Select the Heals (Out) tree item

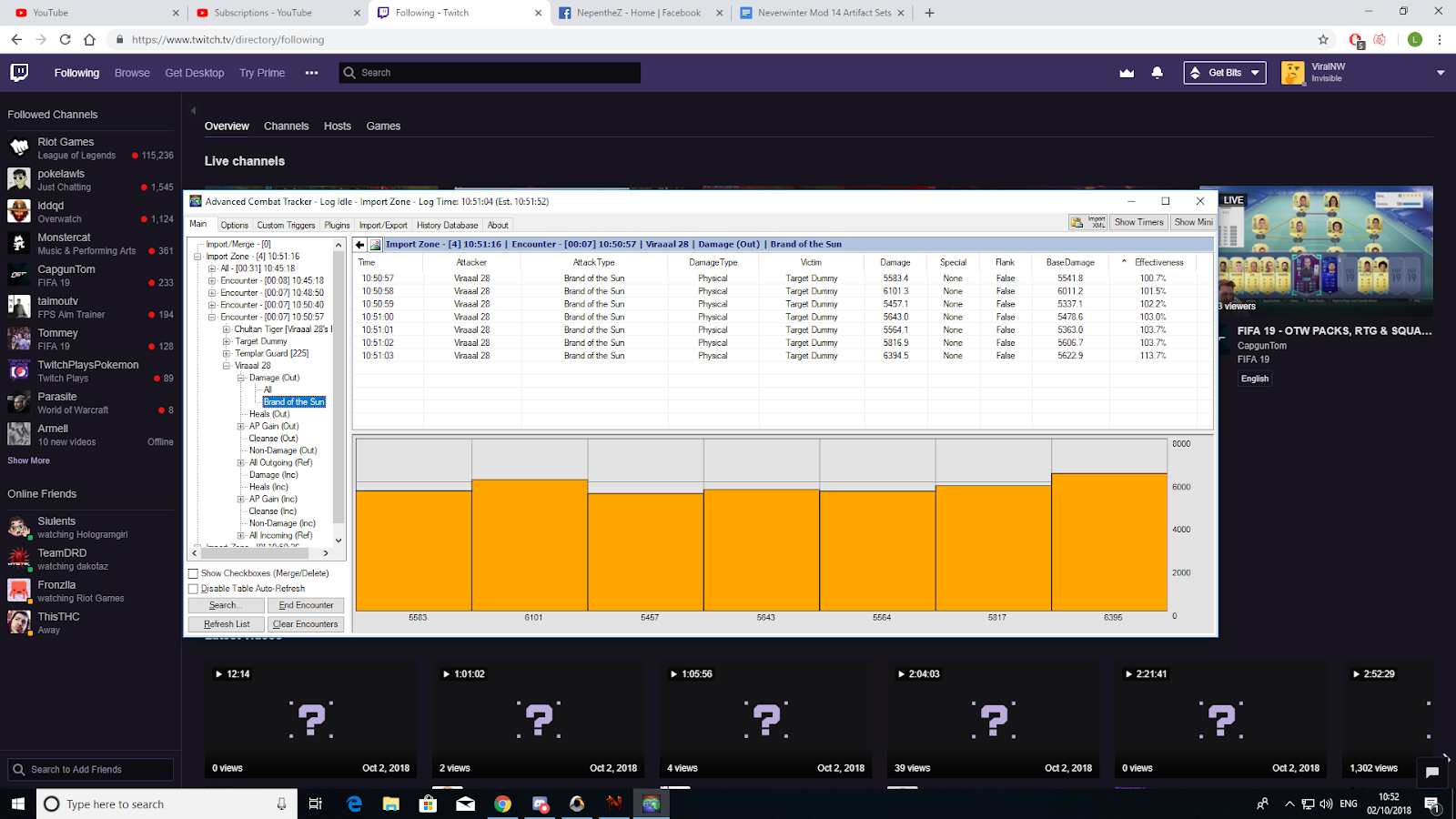(269, 414)
